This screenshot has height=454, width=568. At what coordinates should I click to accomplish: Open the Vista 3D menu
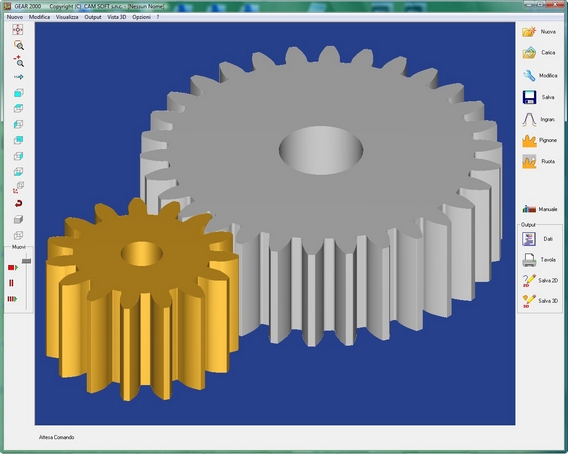pos(117,17)
